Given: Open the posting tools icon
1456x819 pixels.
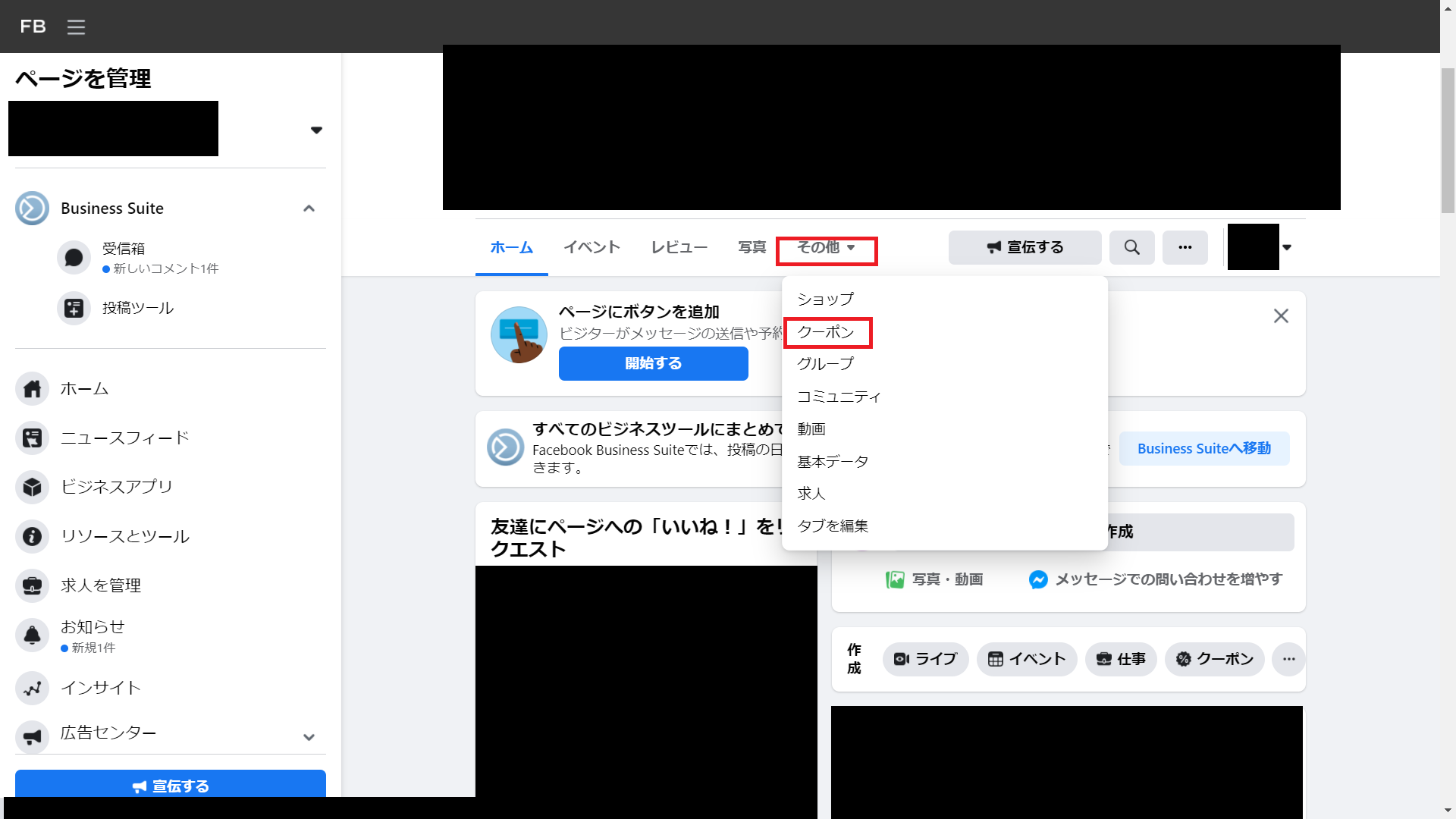Looking at the screenshot, I should (74, 309).
